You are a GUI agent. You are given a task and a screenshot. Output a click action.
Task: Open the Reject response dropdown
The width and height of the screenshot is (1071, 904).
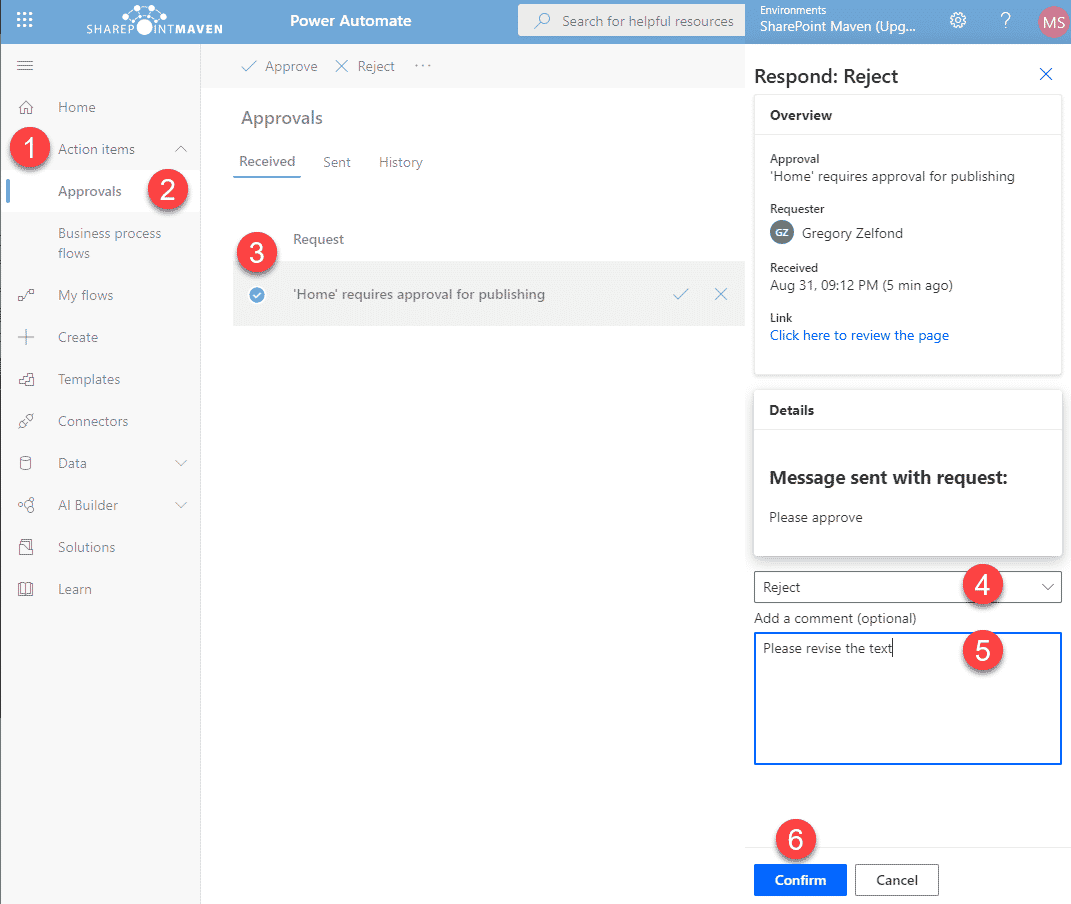1046,587
